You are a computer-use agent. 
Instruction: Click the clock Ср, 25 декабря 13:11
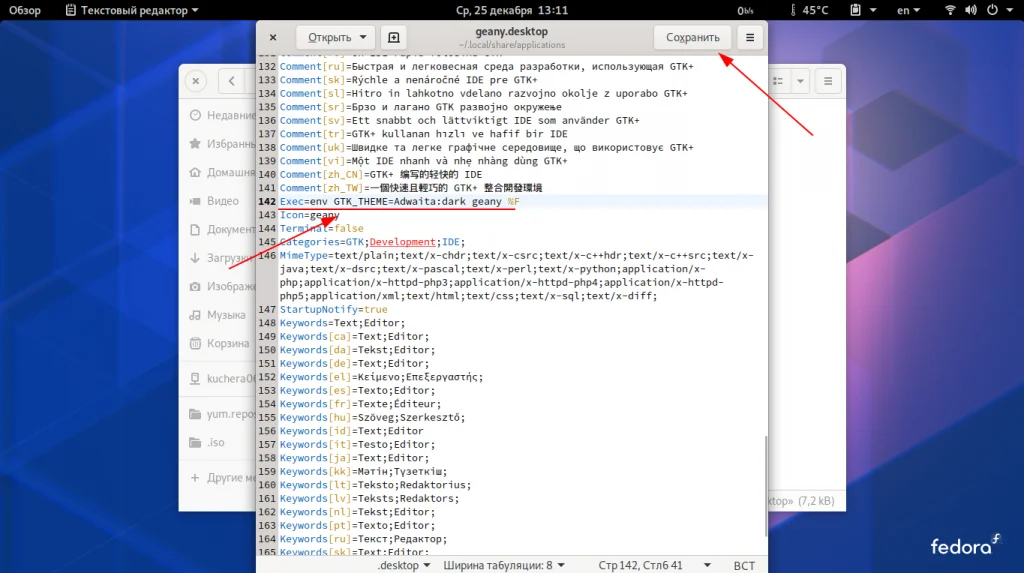pyautogui.click(x=511, y=10)
